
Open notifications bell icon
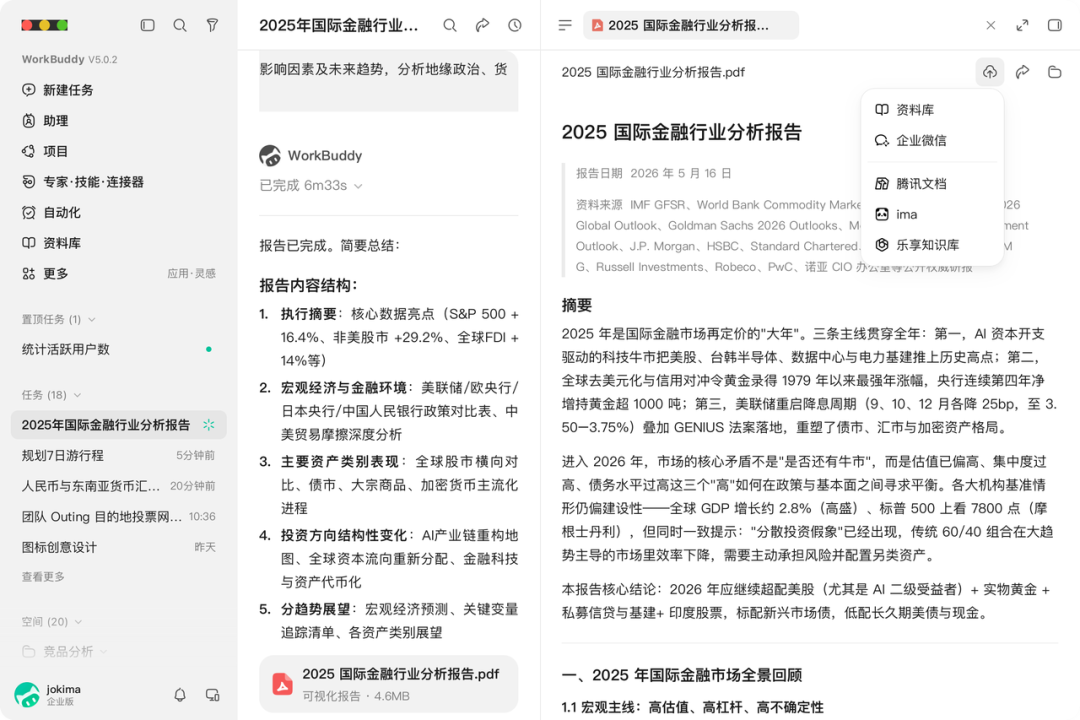tap(180, 695)
